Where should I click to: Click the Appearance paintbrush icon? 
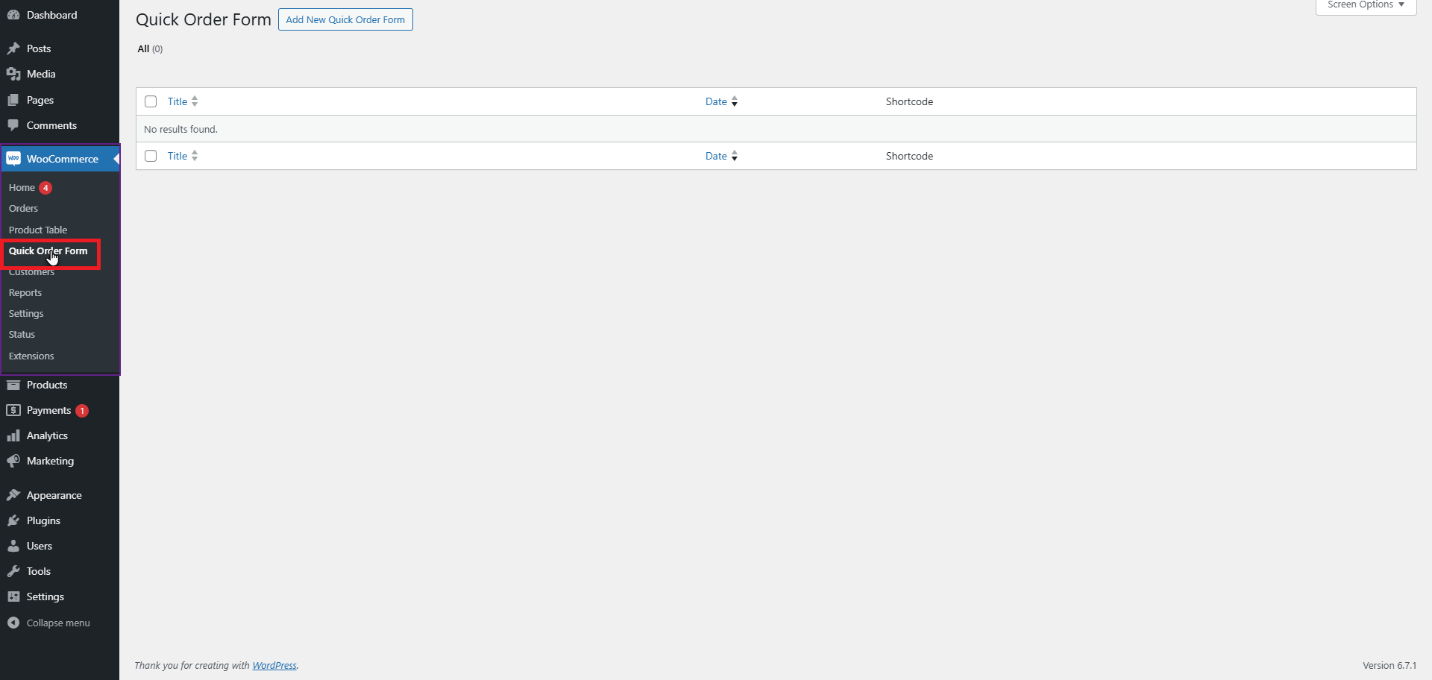[x=13, y=495]
